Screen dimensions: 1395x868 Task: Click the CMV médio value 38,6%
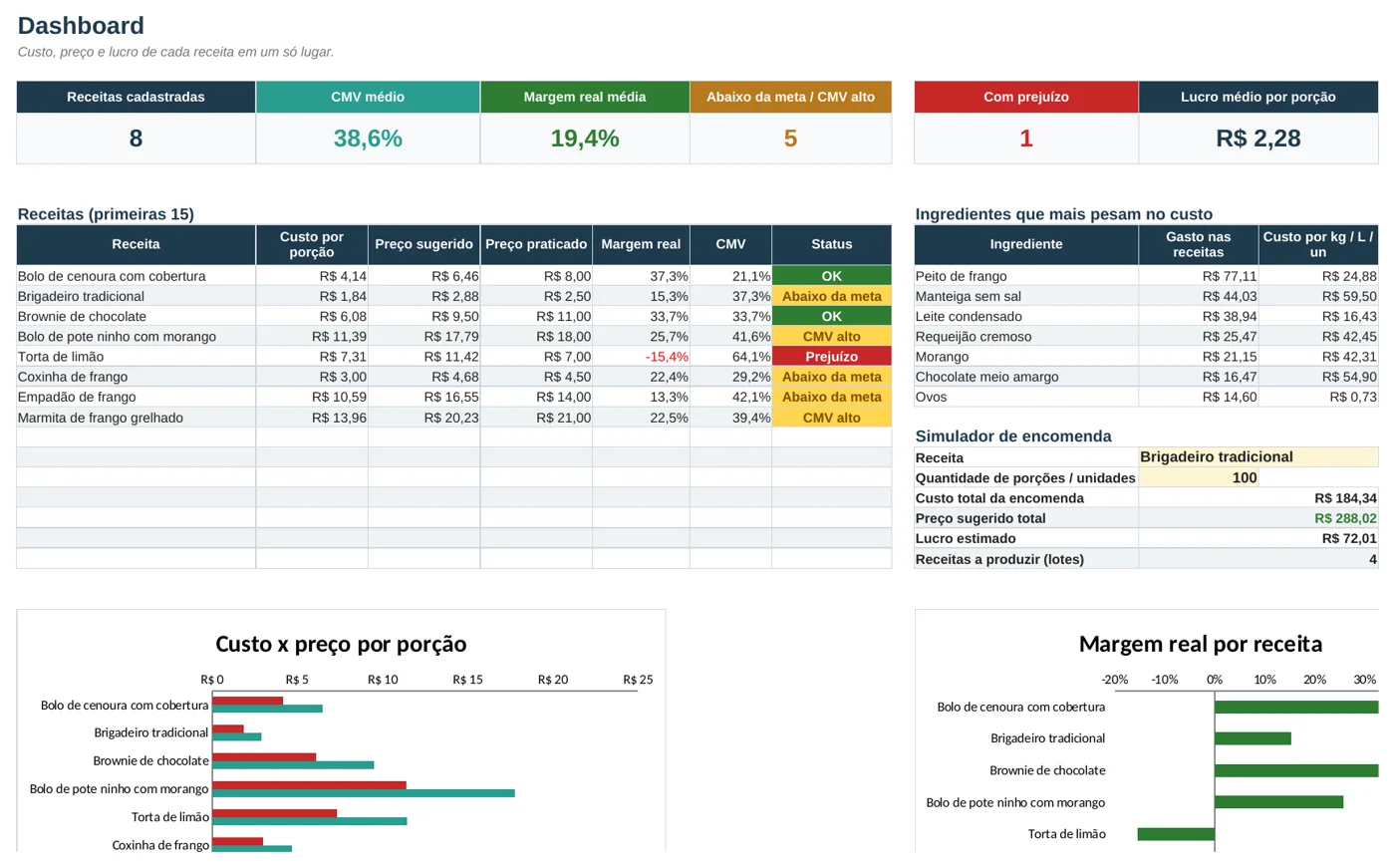pos(368,139)
